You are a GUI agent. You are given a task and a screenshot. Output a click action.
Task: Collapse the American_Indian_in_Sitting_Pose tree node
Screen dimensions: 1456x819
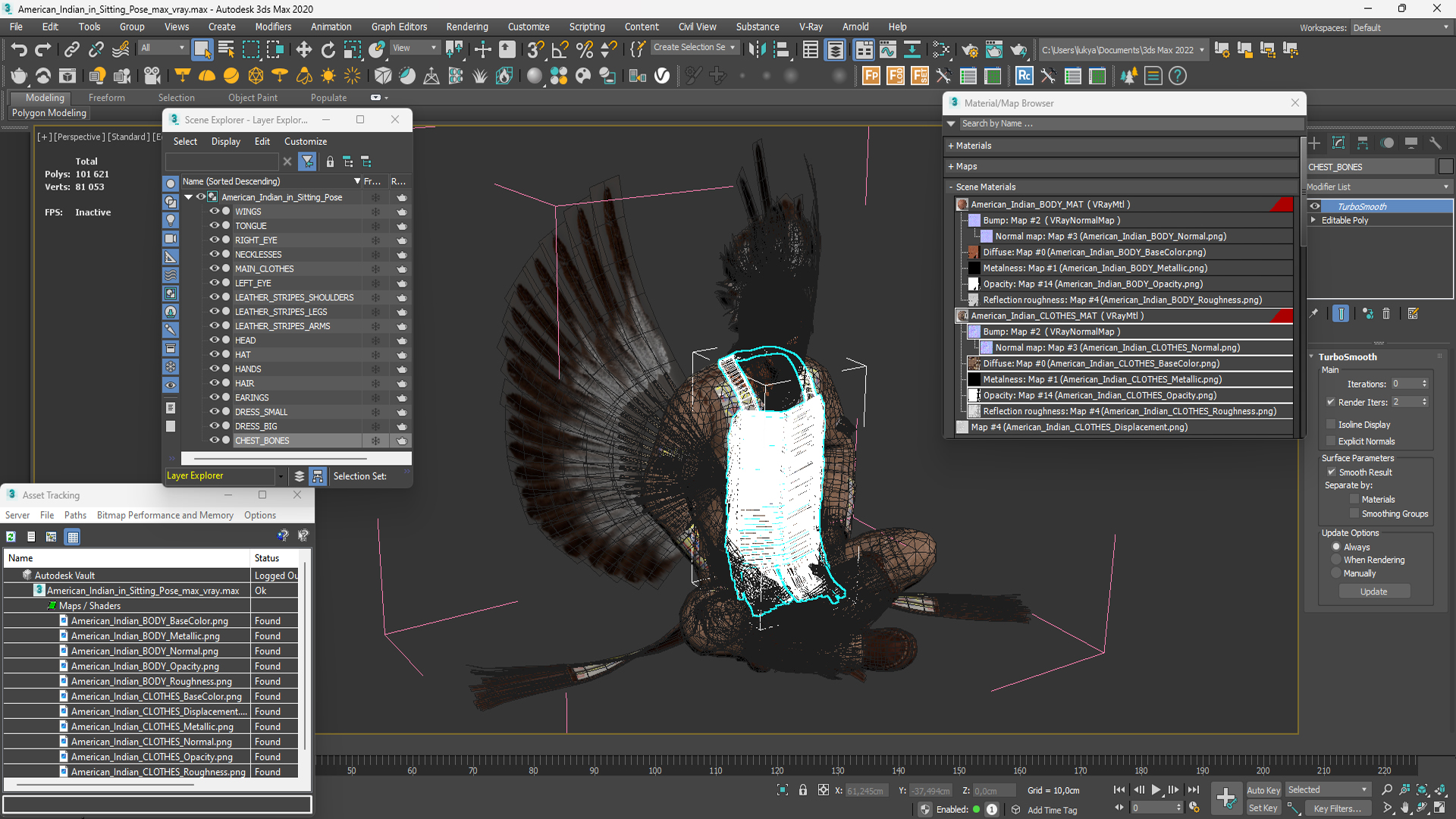189,197
